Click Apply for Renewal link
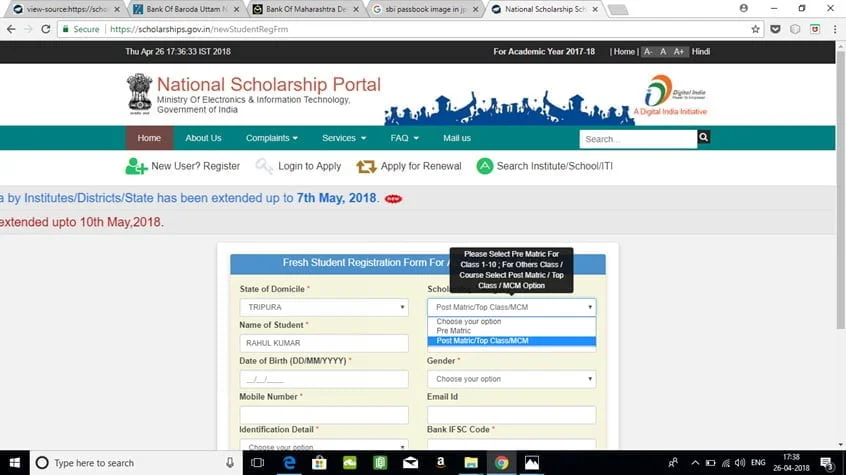This screenshot has height=475, width=846. (x=421, y=166)
